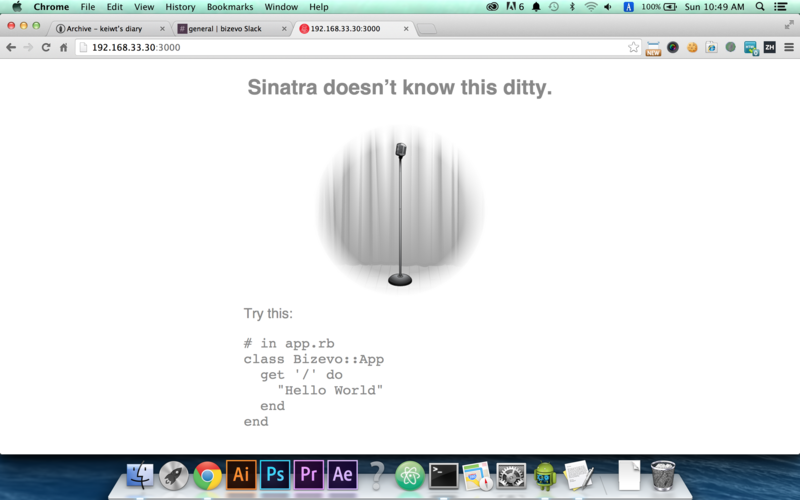Launch Adobe After Effects from the Dock
Viewport: 800px width, 500px height.
[342, 475]
